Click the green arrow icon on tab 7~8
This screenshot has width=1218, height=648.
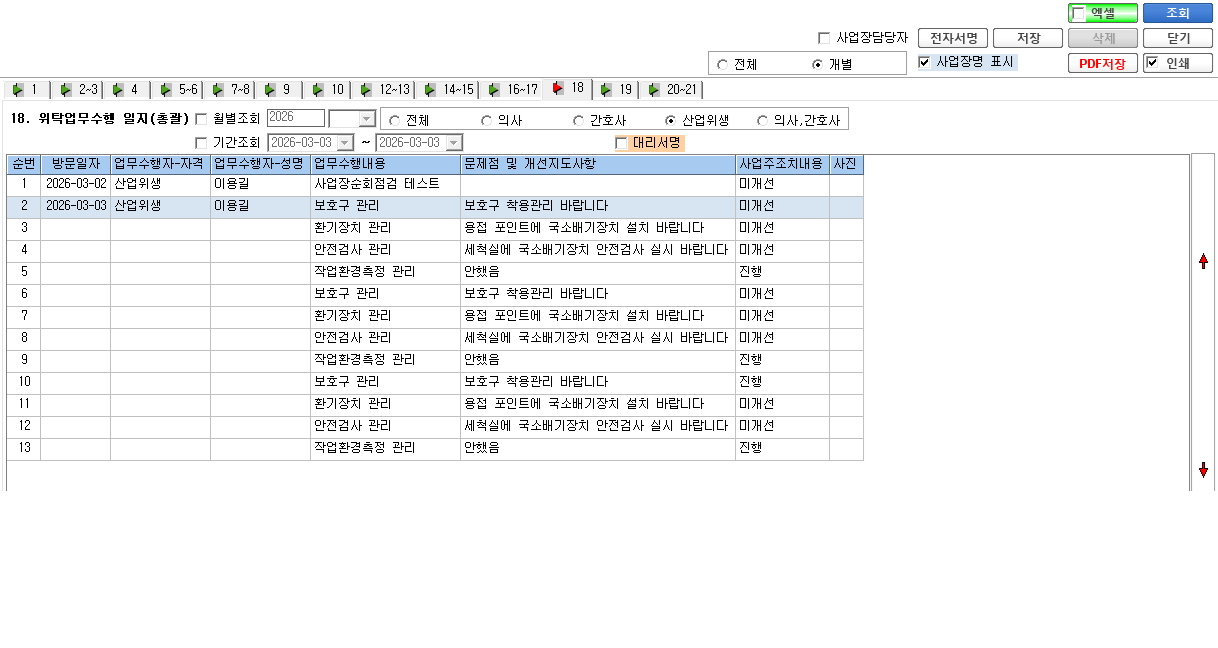coord(217,89)
